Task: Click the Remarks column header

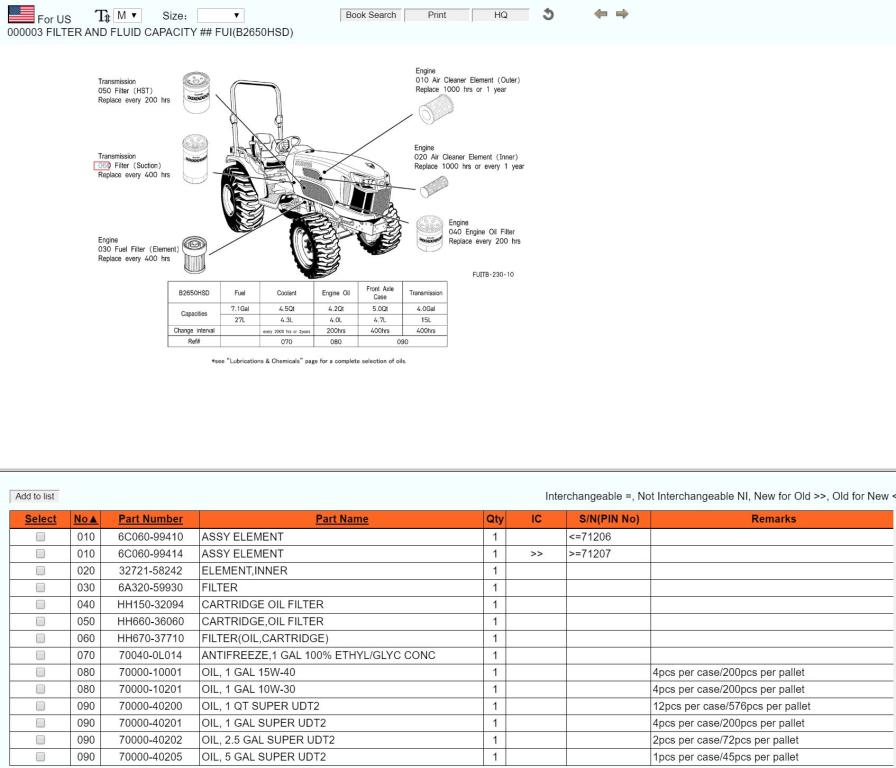Action: [773, 519]
